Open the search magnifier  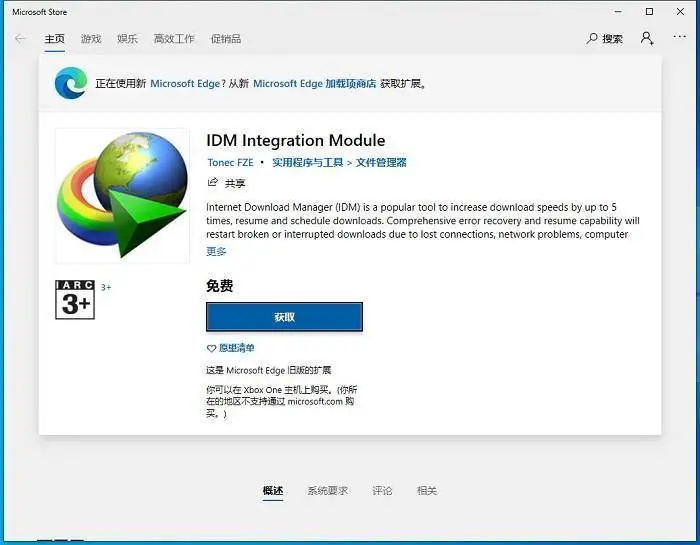tap(592, 38)
